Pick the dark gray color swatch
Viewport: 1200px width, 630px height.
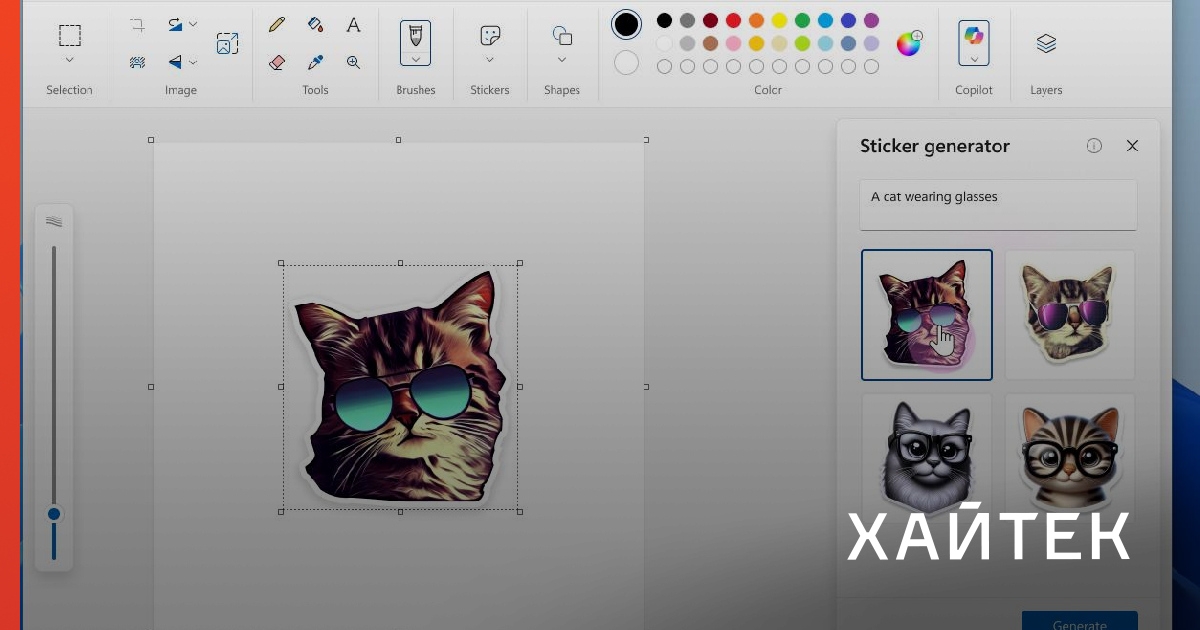pyautogui.click(x=687, y=20)
